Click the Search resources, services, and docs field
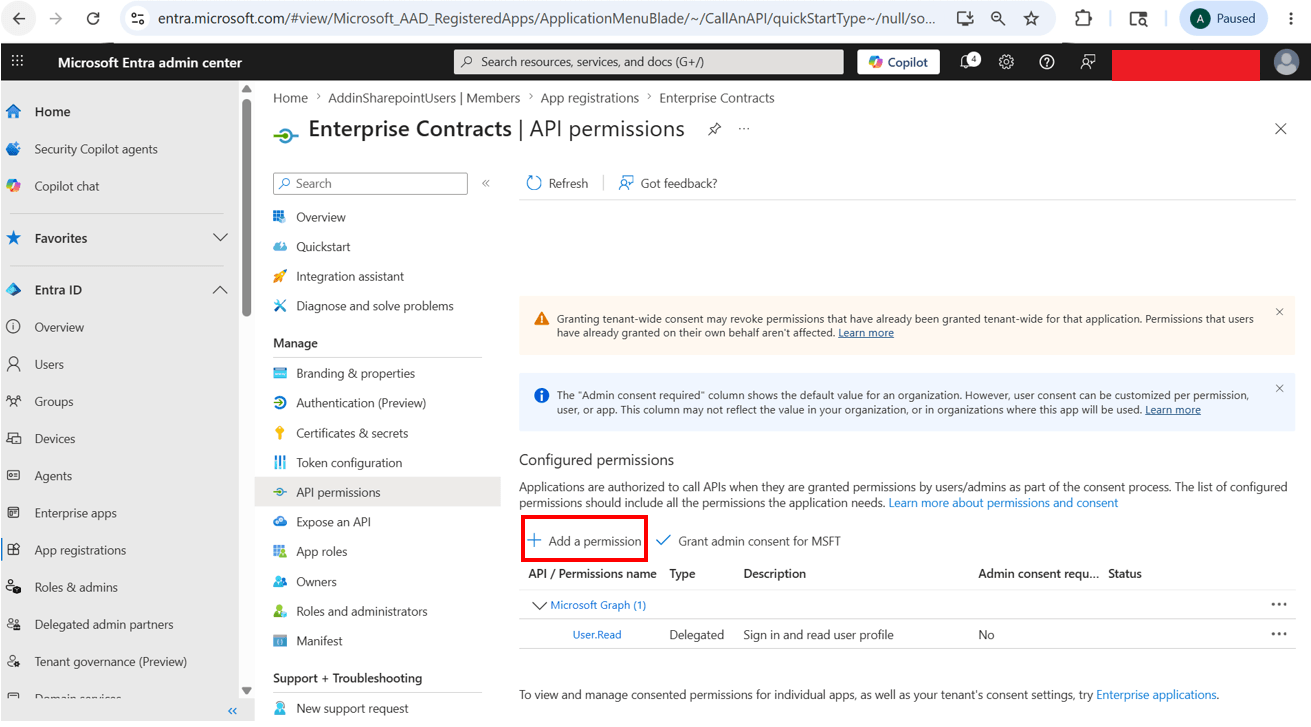Viewport: 1311px width, 727px height. tap(650, 62)
